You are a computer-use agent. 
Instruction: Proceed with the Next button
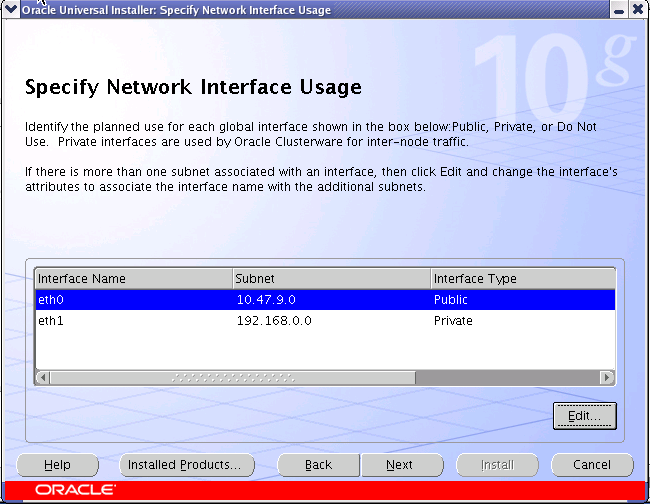(x=402, y=465)
